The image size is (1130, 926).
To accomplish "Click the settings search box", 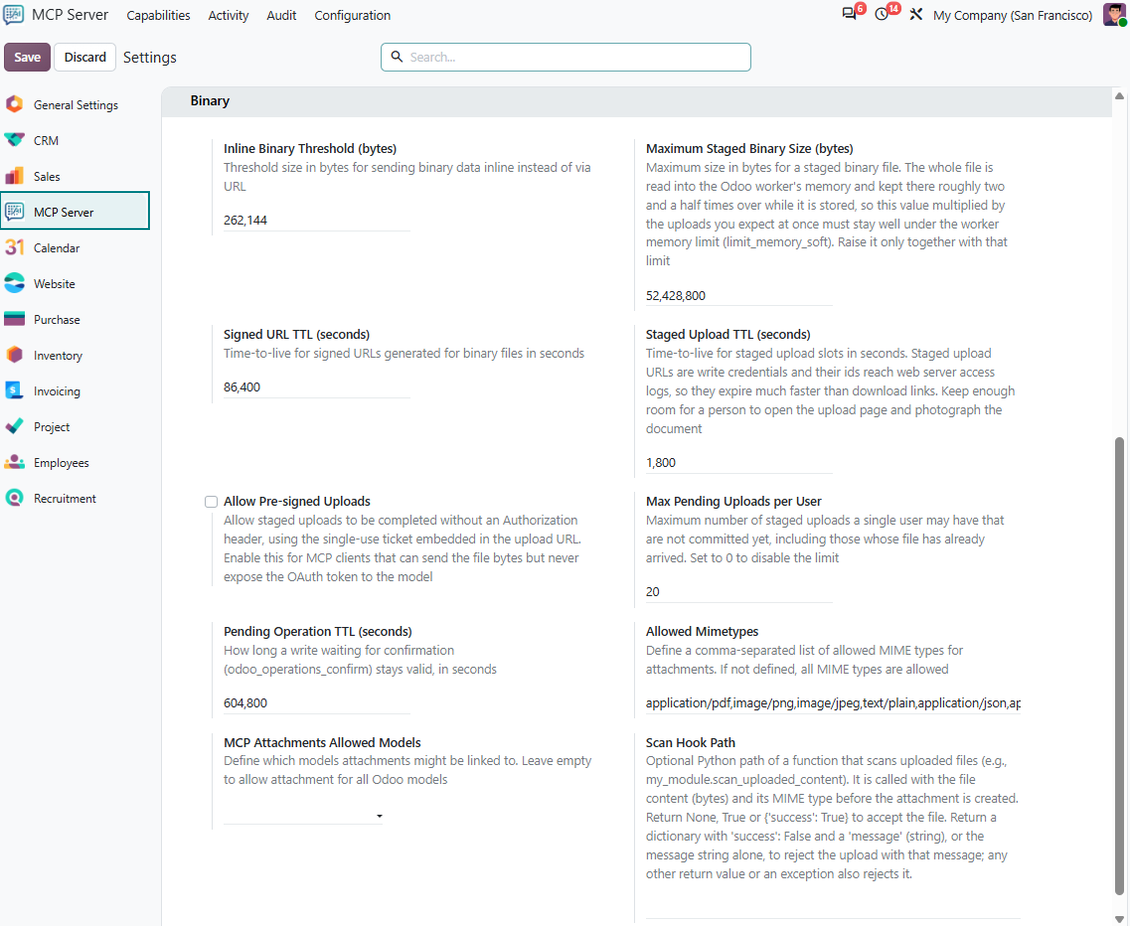I will (x=566, y=57).
